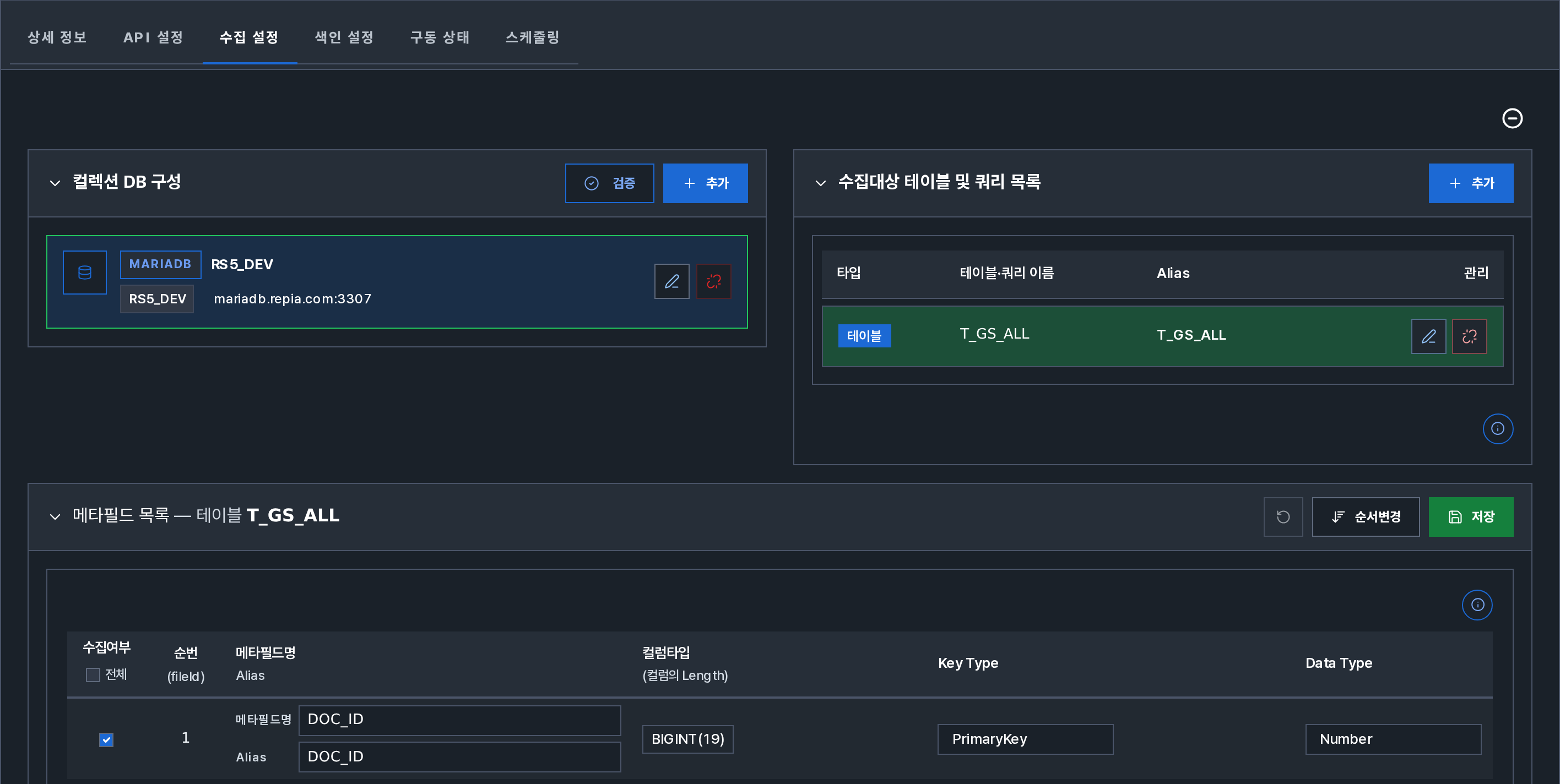Unlink the T_GS_ALL table entry
Image resolution: width=1560 pixels, height=784 pixels.
pyautogui.click(x=1469, y=336)
